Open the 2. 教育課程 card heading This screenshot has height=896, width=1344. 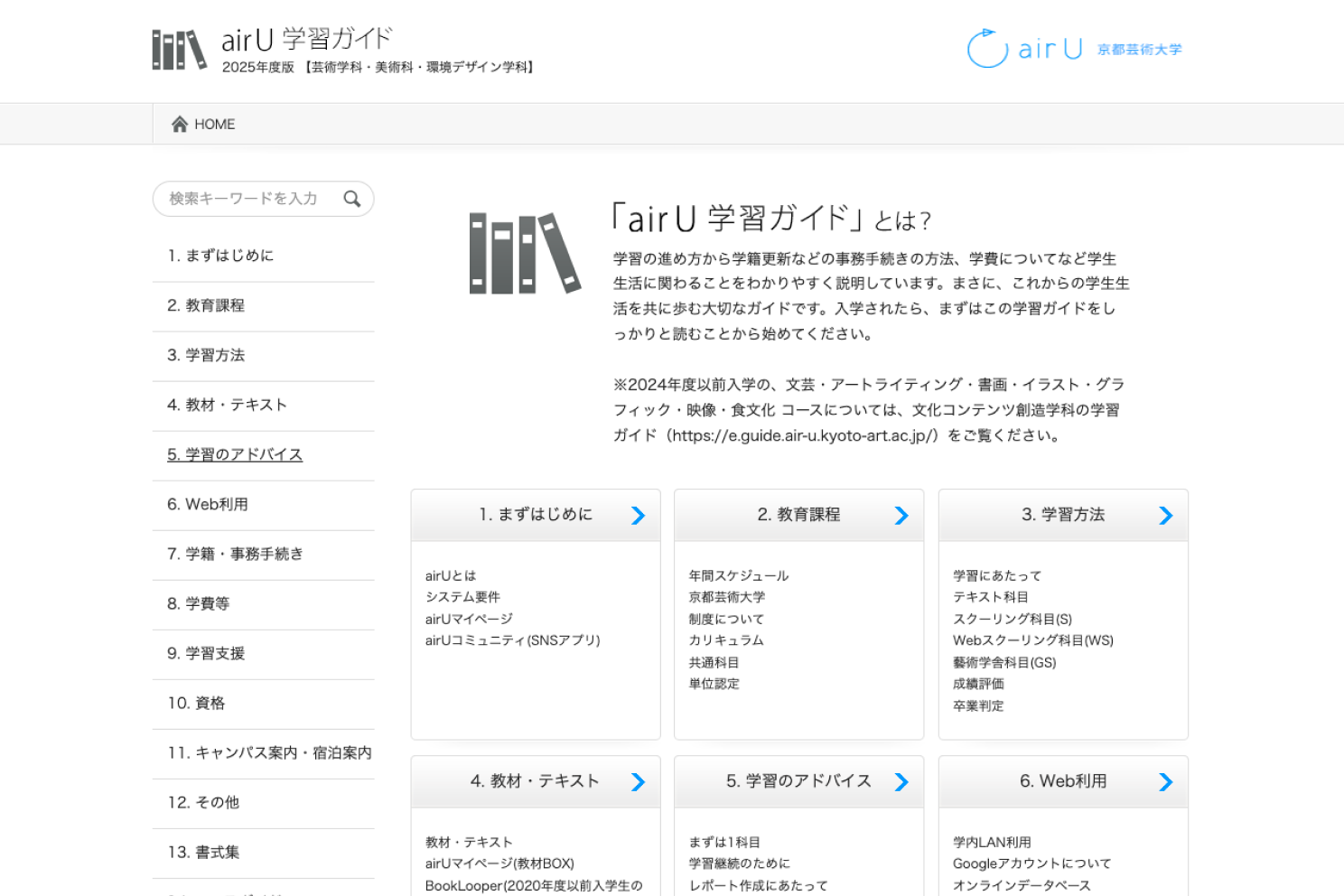(799, 515)
